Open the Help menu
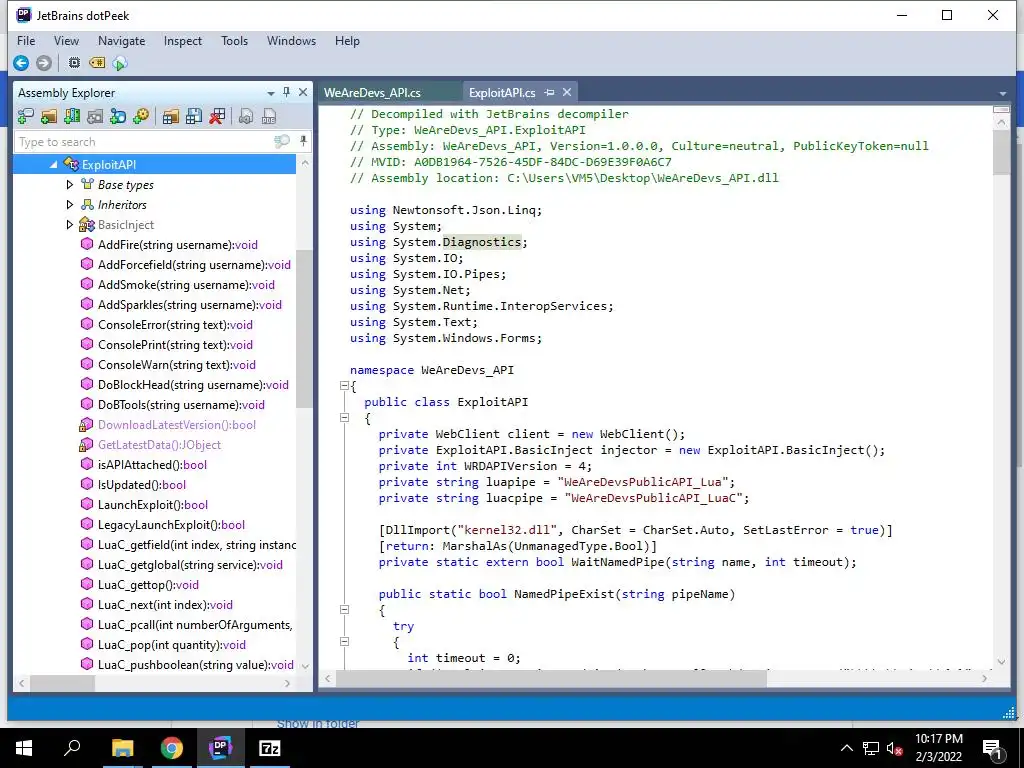1024x768 pixels. pos(347,40)
